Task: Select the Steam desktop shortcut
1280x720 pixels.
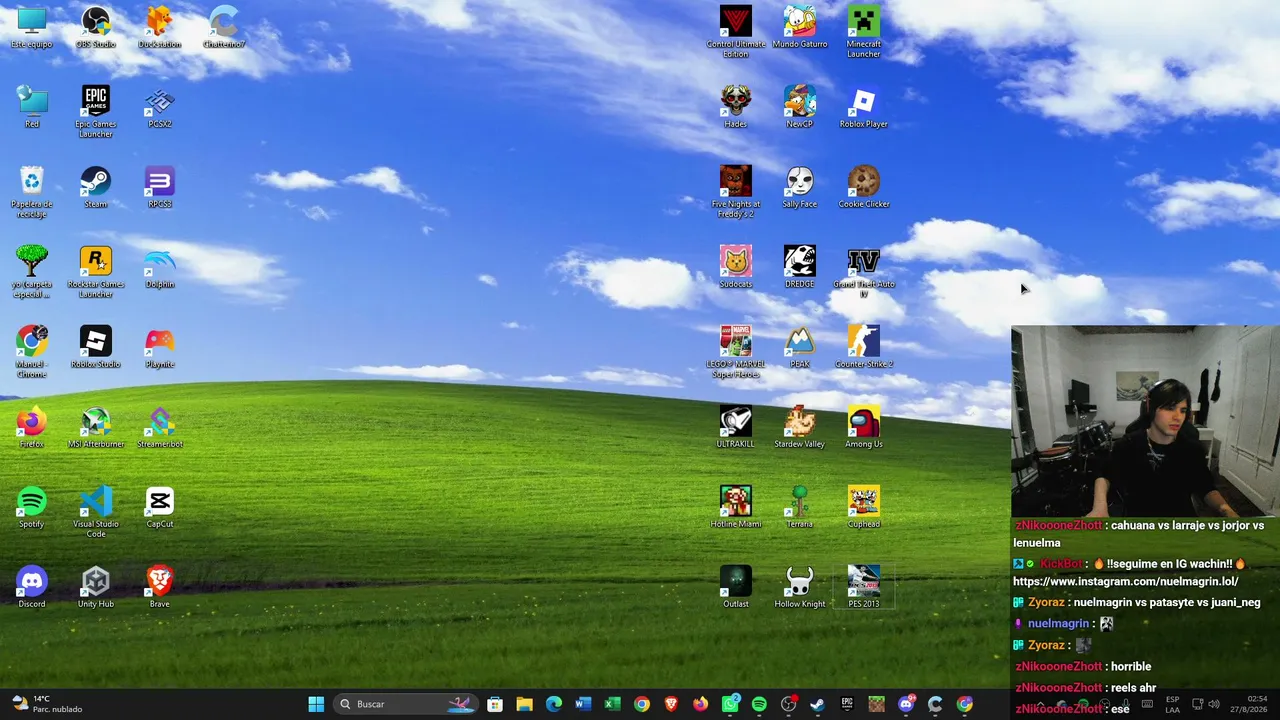Action: click(96, 187)
